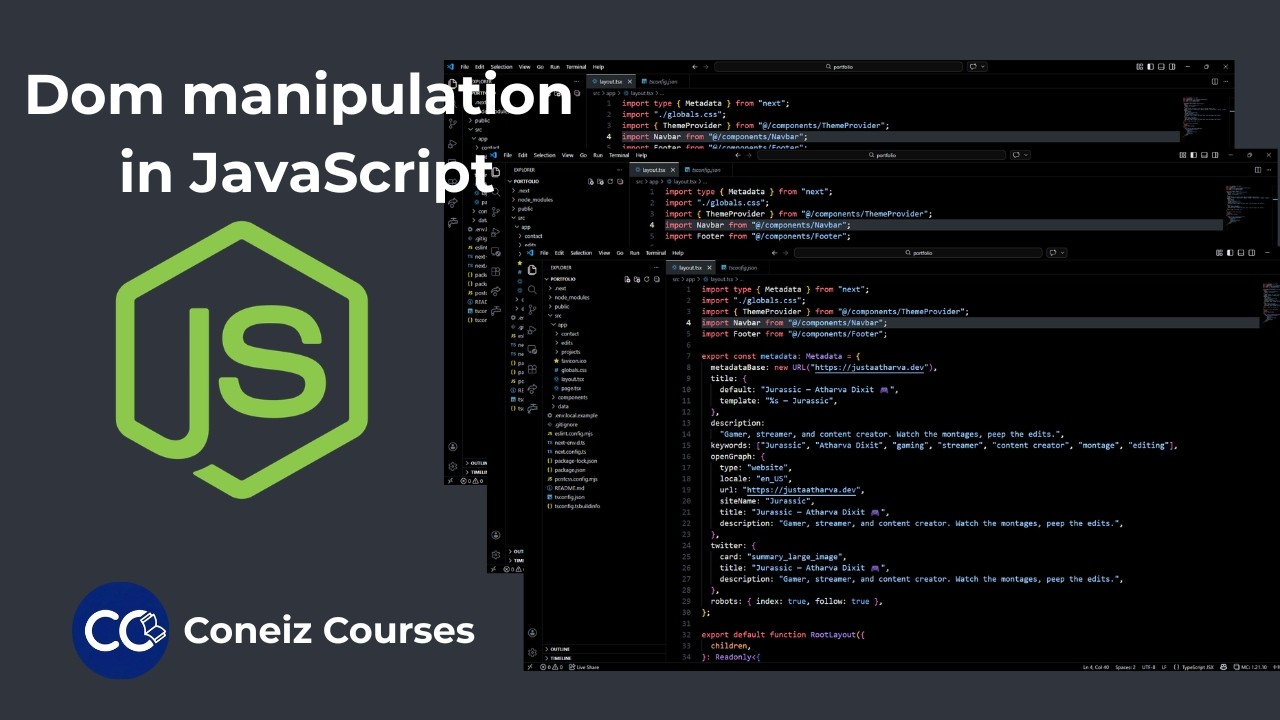Open Extensions view in front window activity bar
Viewport: 1280px width, 720px height.
click(532, 369)
